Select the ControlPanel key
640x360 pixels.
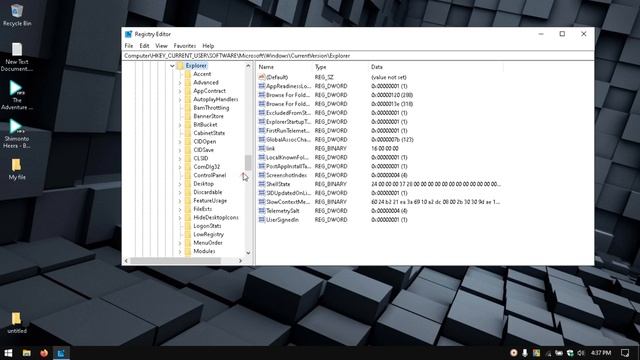click(209, 175)
